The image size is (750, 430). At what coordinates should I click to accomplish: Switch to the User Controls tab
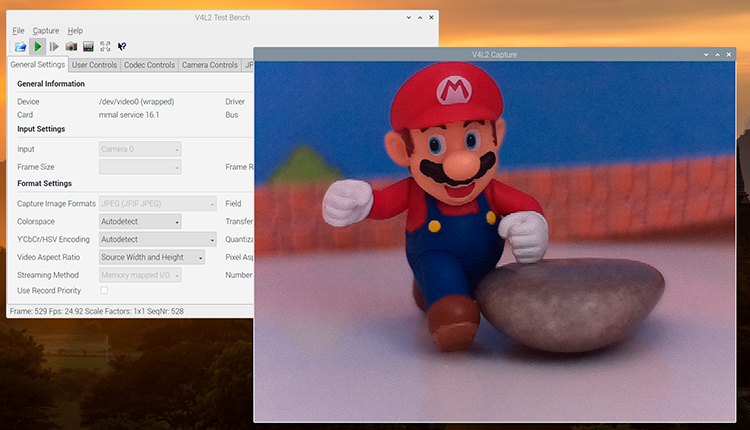[94, 65]
